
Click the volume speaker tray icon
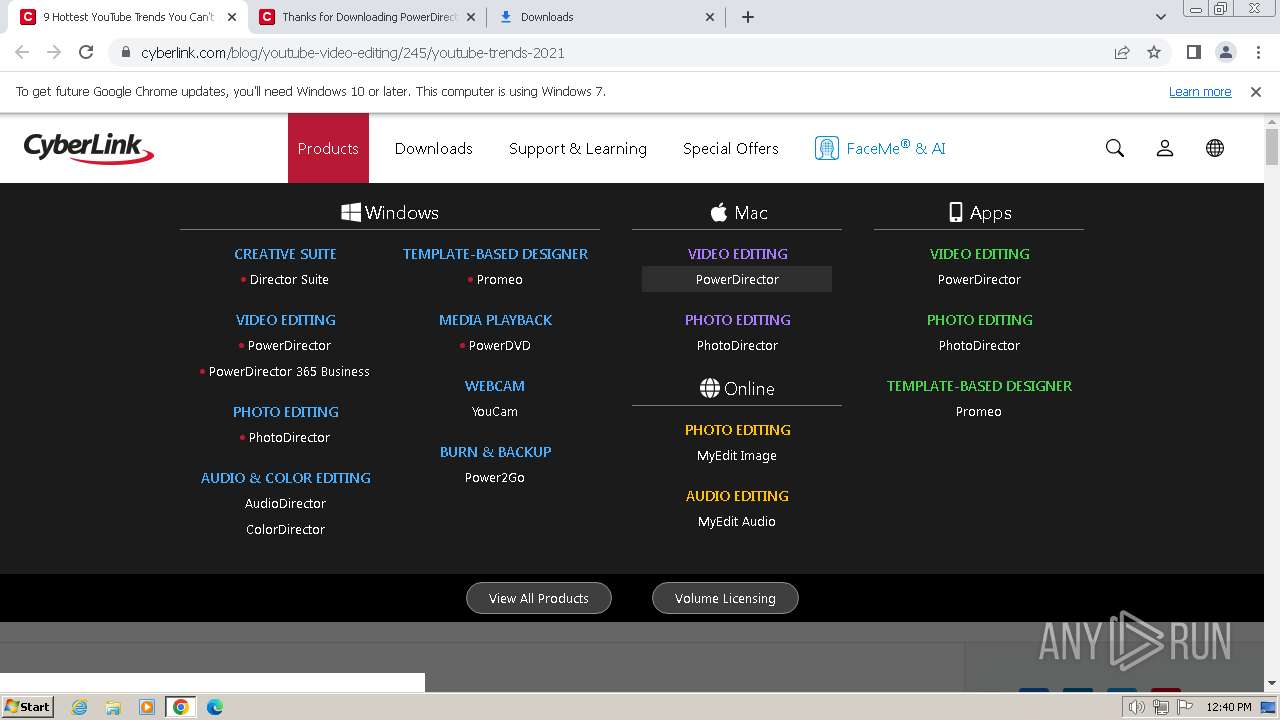(x=1136, y=707)
